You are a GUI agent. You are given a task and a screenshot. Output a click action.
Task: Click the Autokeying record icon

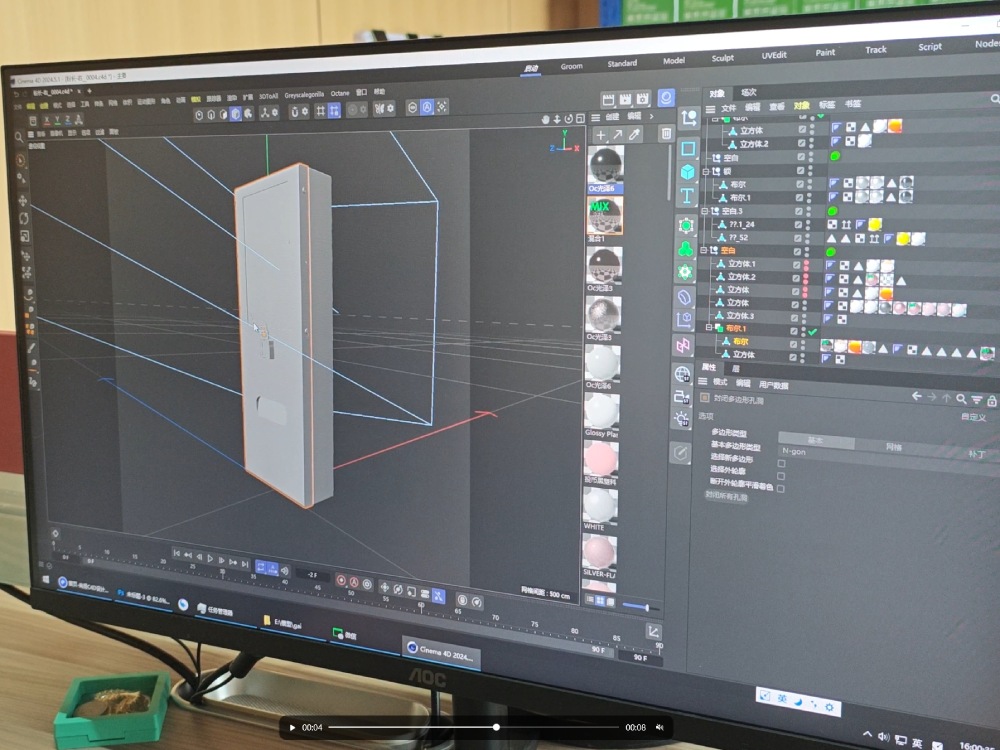coord(354,582)
